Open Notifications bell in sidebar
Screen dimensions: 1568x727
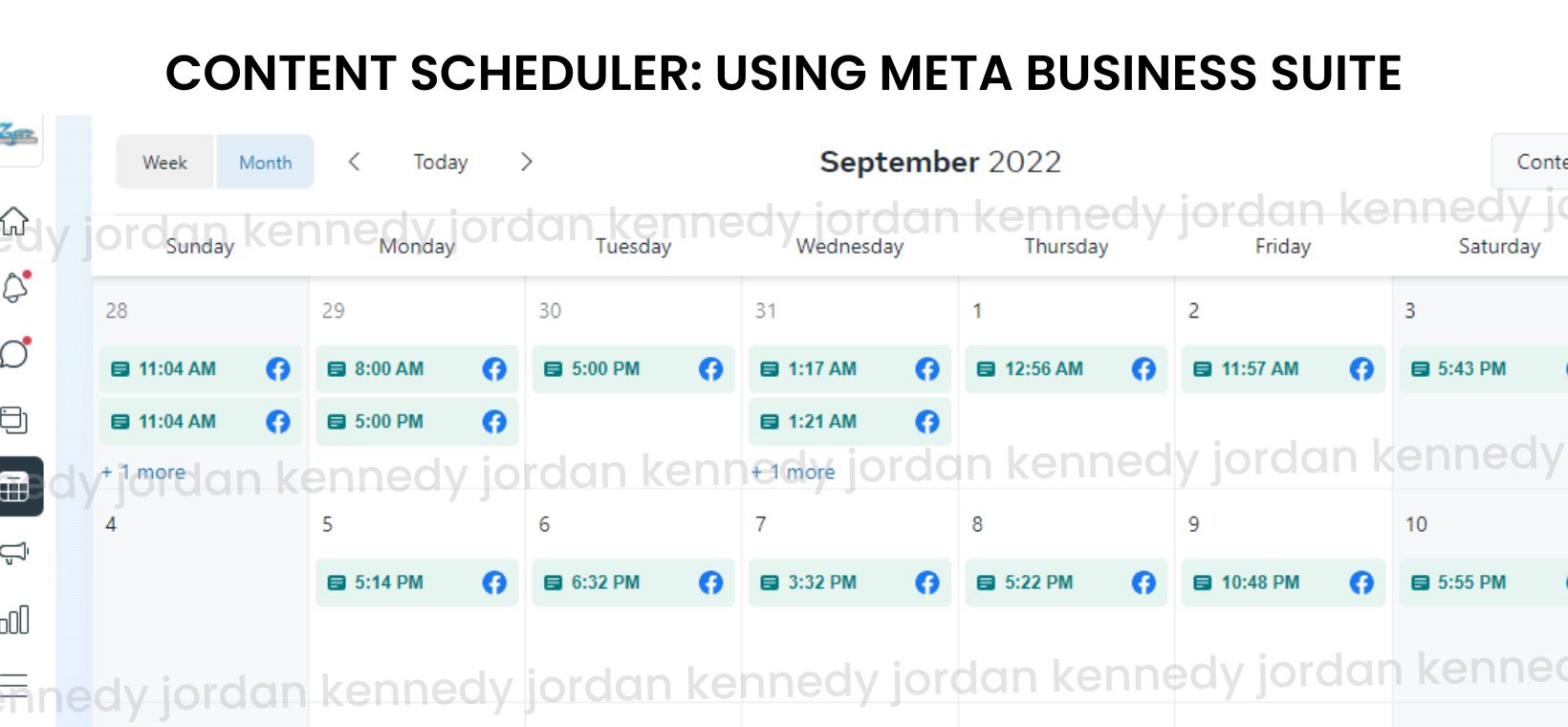pyautogui.click(x=15, y=287)
